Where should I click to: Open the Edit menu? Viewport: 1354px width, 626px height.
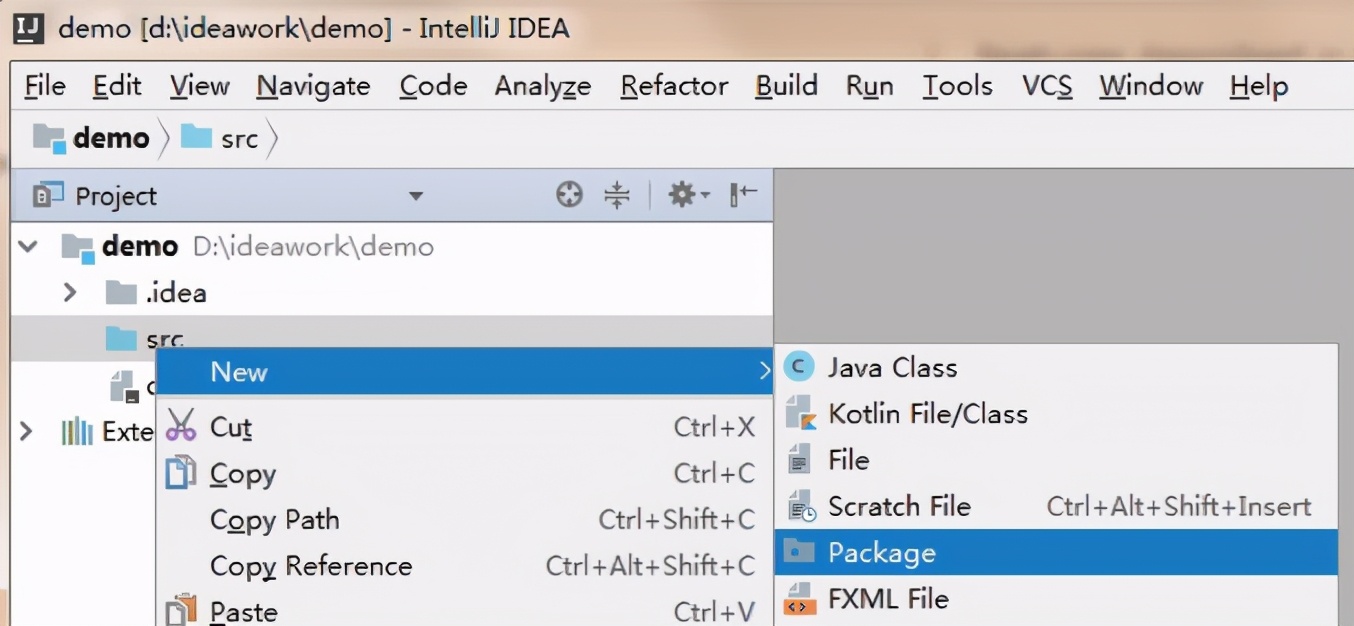[117, 87]
